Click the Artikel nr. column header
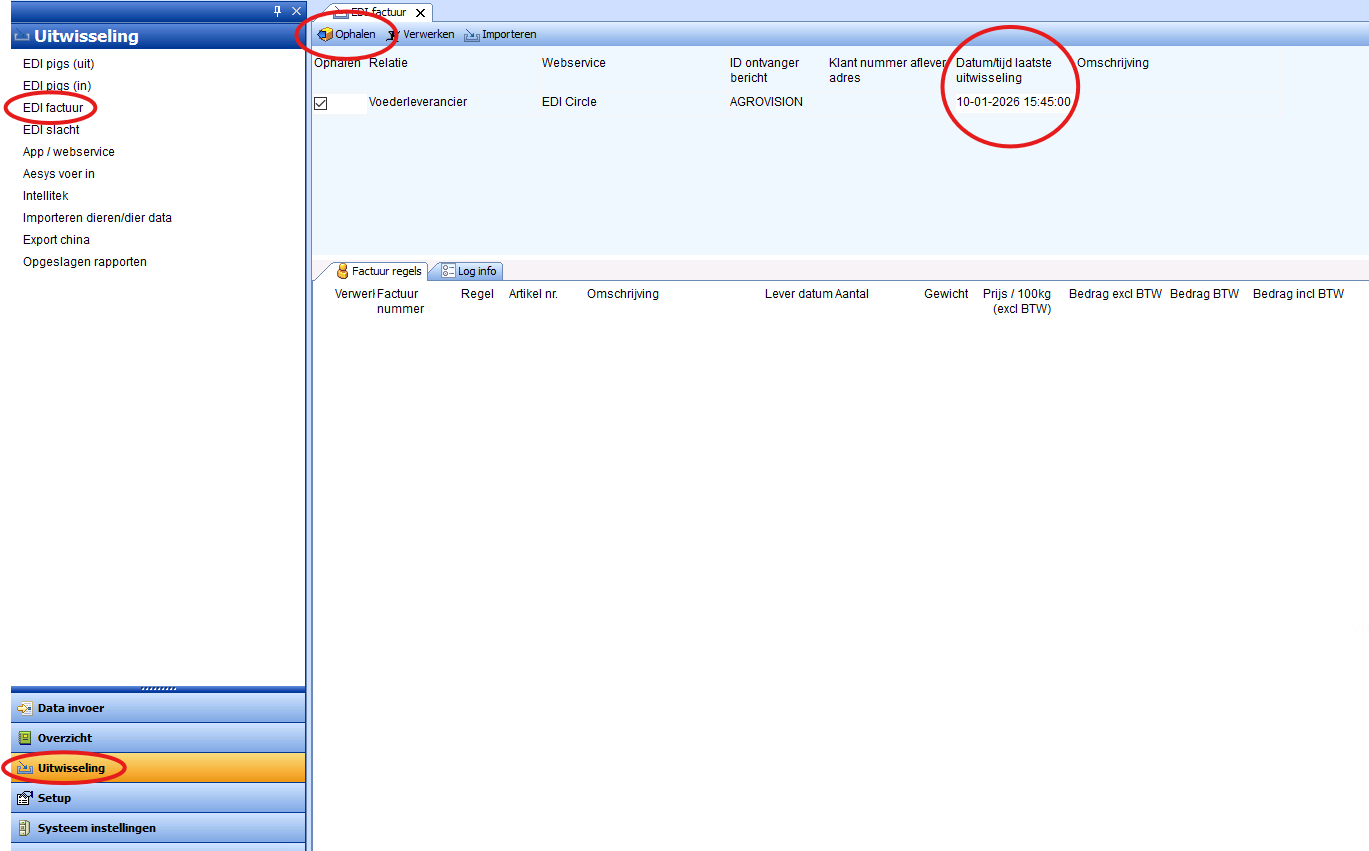1369x851 pixels. [x=533, y=294]
